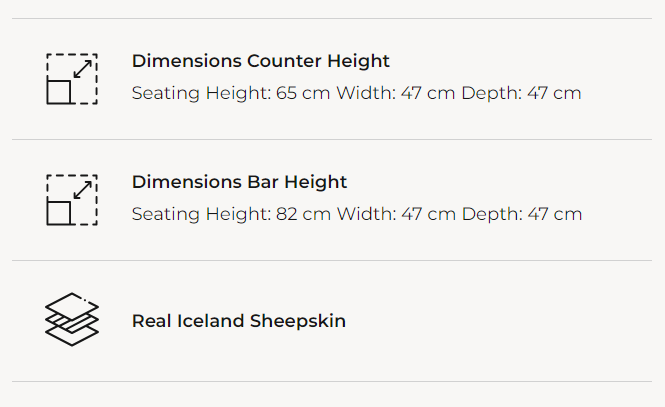Click Seating Height 82 cm text

[x=231, y=214]
